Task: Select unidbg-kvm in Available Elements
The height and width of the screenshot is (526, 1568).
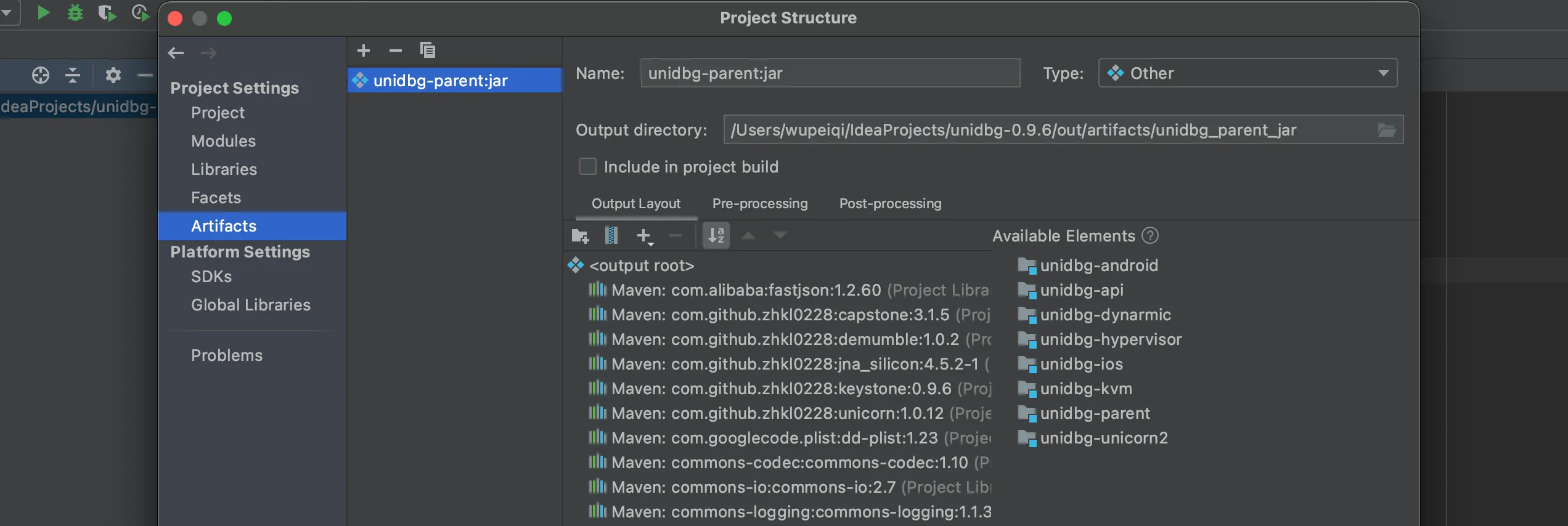Action: point(1076,389)
